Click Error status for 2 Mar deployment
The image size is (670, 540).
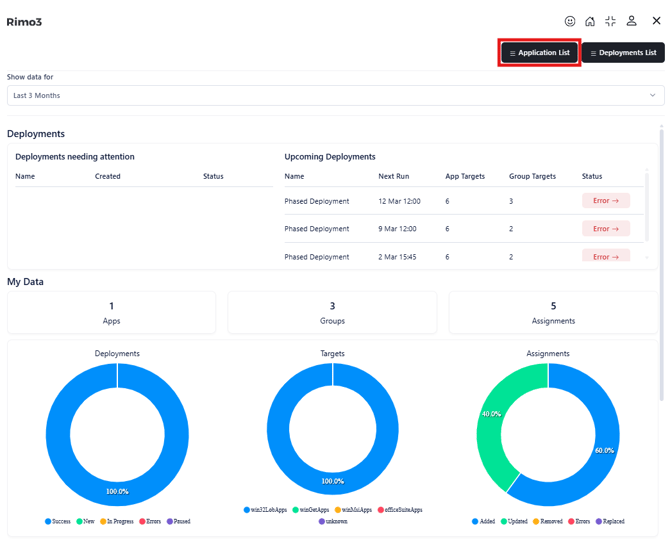tap(606, 256)
